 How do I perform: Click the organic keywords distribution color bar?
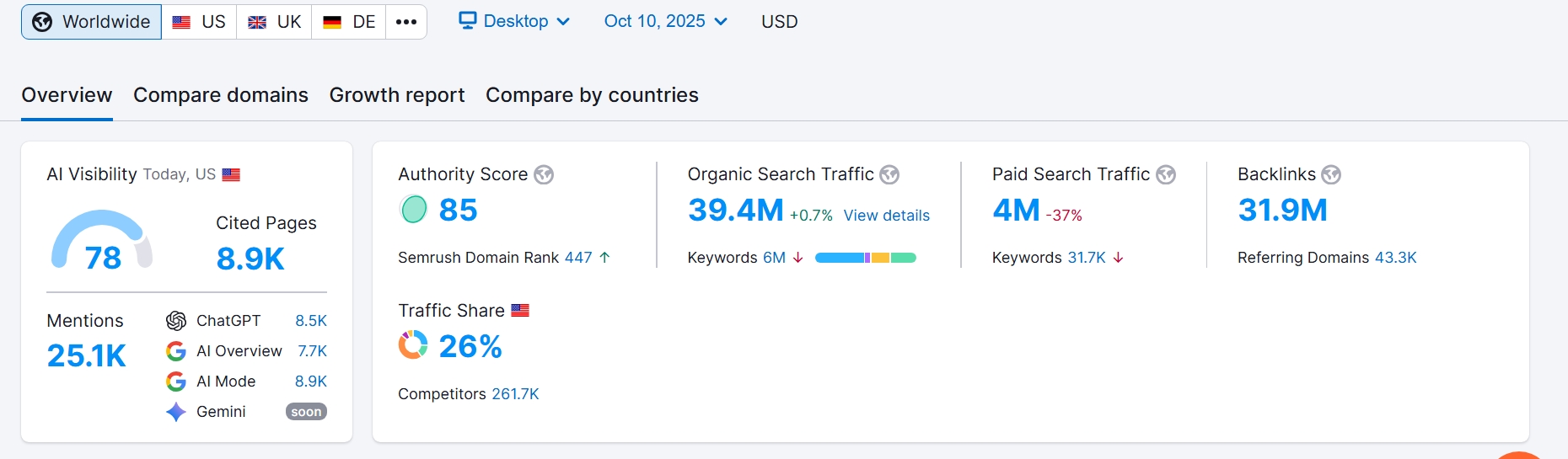click(x=865, y=258)
